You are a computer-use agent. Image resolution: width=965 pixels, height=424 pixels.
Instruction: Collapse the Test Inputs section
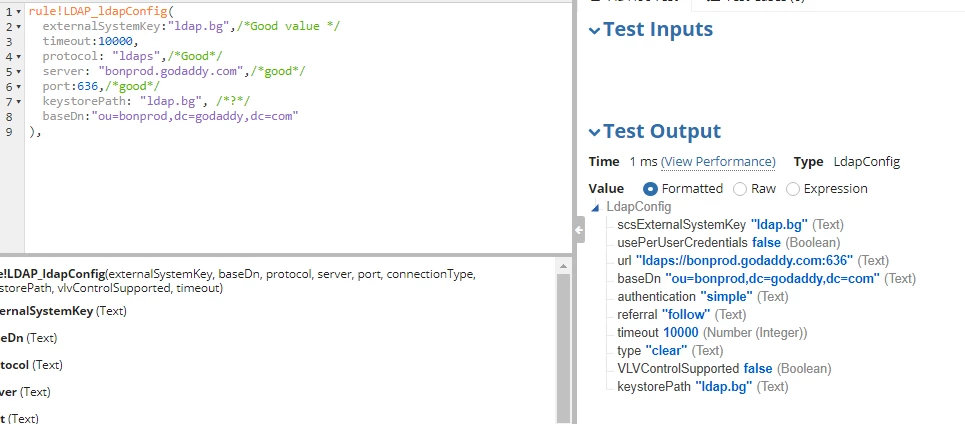click(x=594, y=30)
